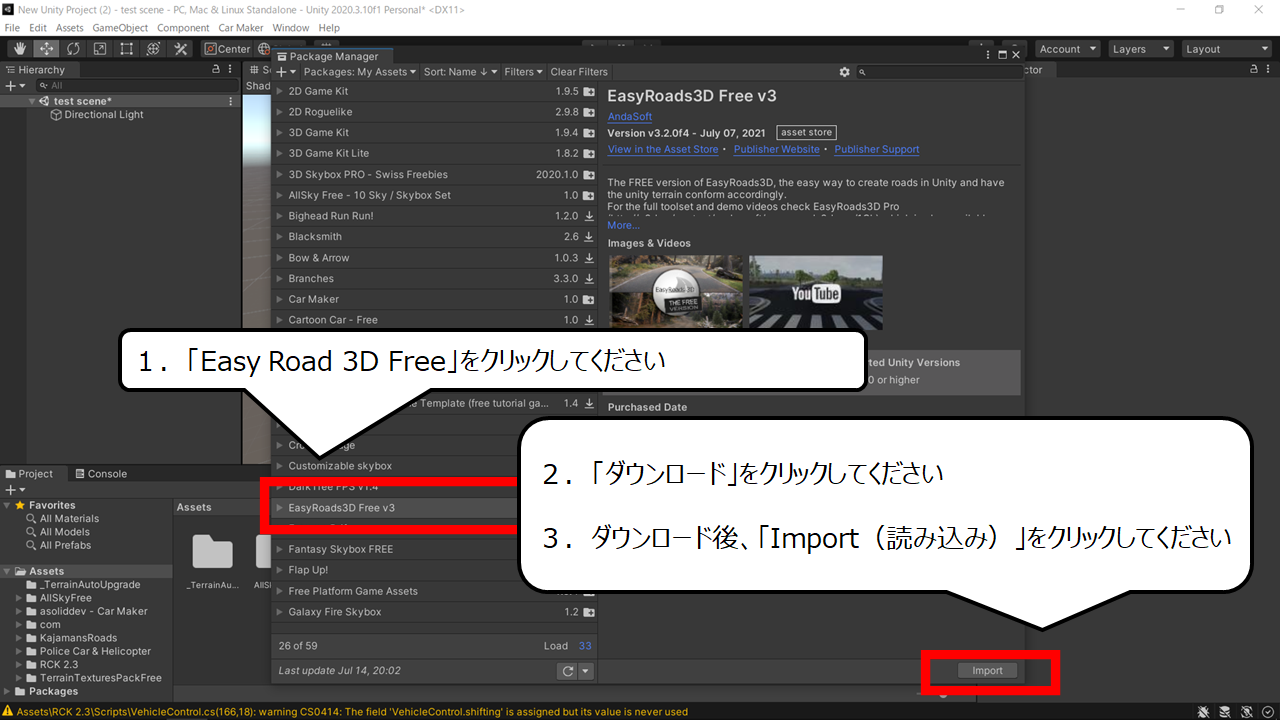The width and height of the screenshot is (1280, 720).
Task: Click download icon for Bow & Arrow
Action: 589,258
